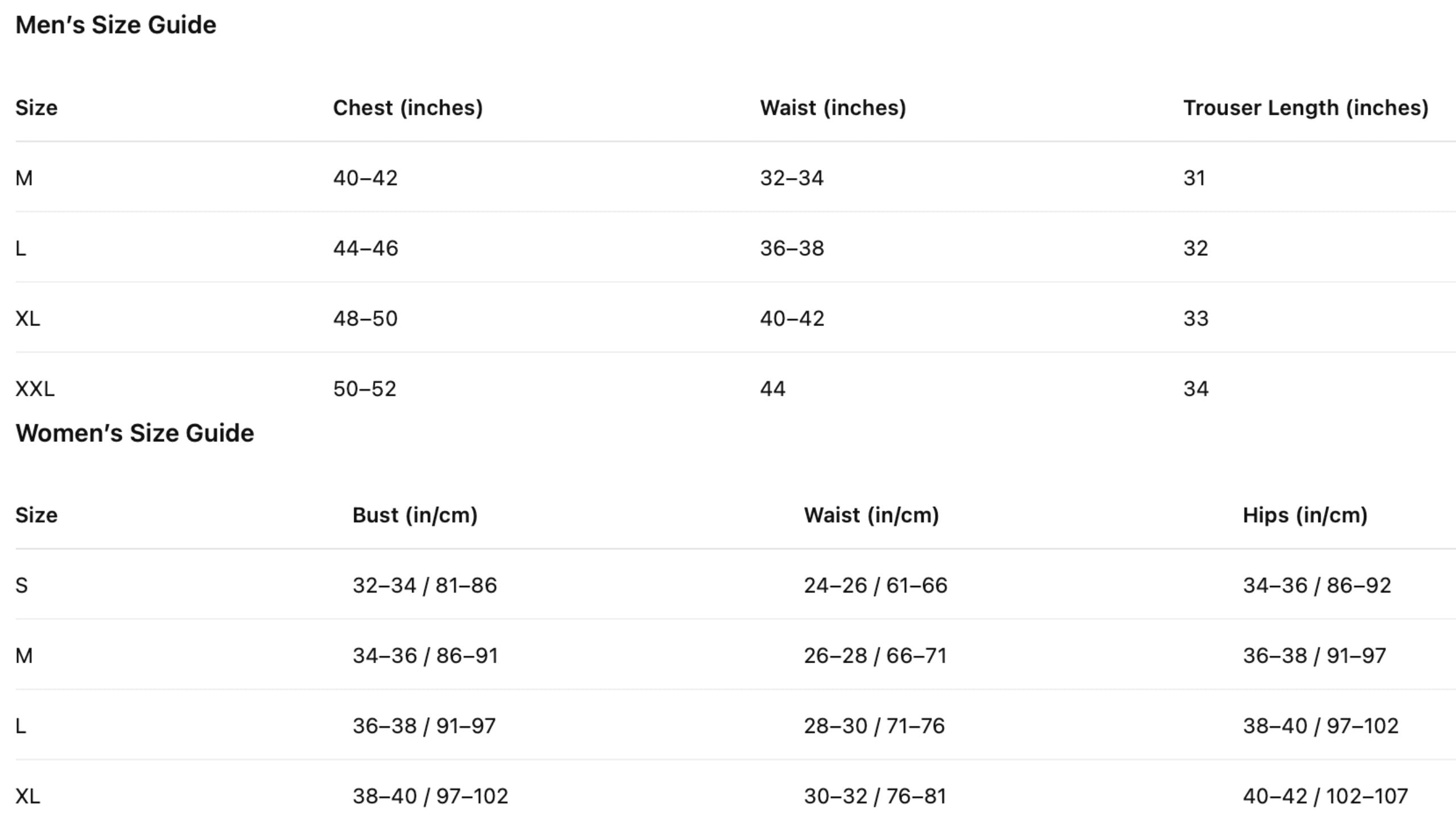Click the men's Waist (inches) header
Viewport: 1456px width, 819px height.
[x=833, y=108]
